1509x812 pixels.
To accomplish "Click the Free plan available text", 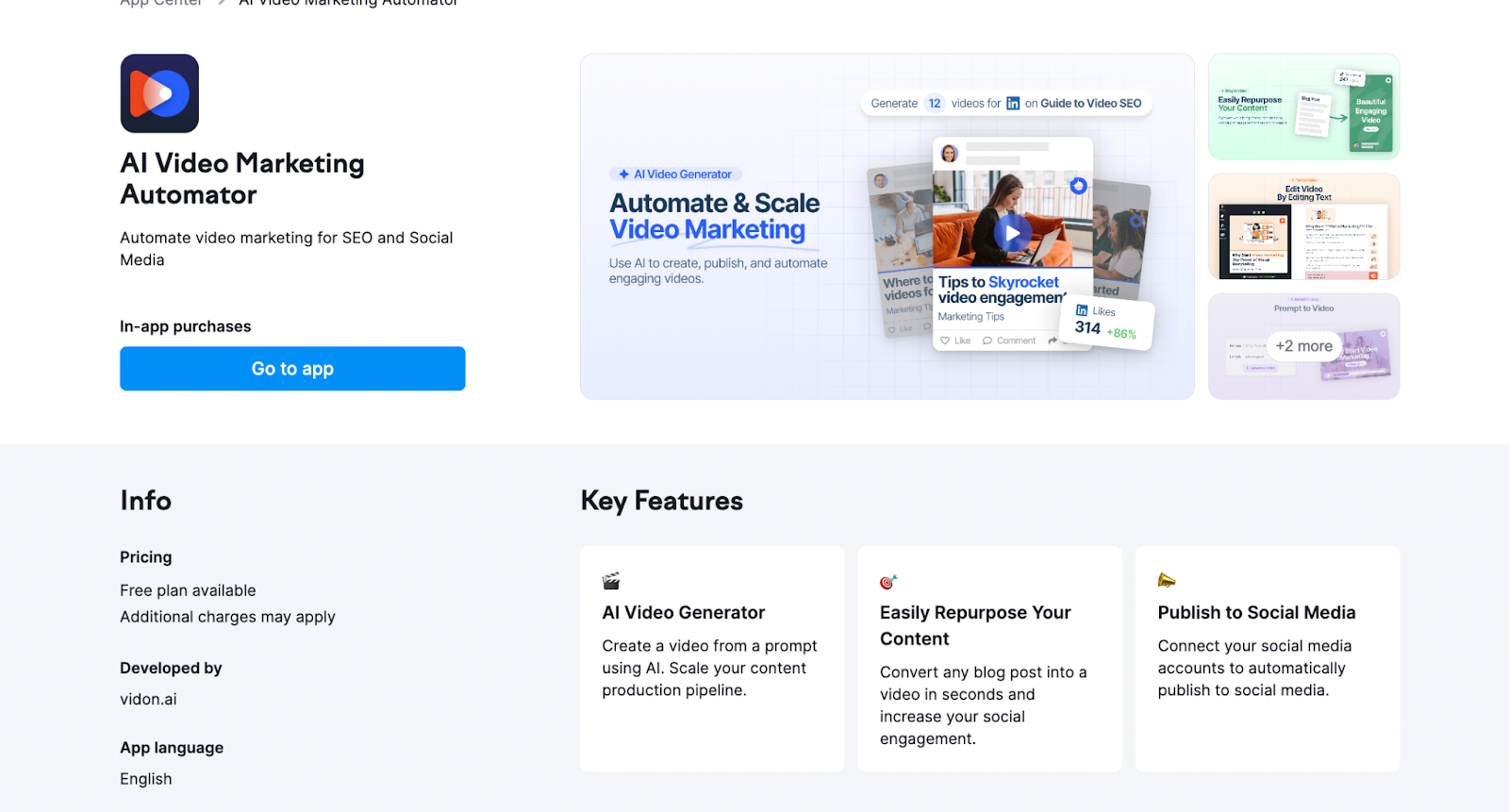I will 188,590.
